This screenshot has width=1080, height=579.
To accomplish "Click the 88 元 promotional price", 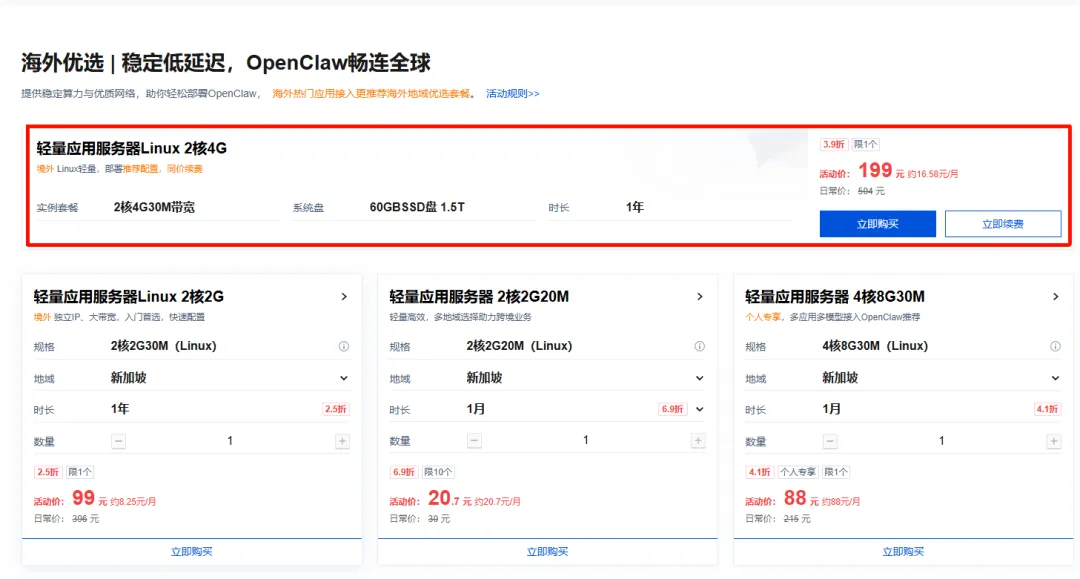I will [x=801, y=498].
